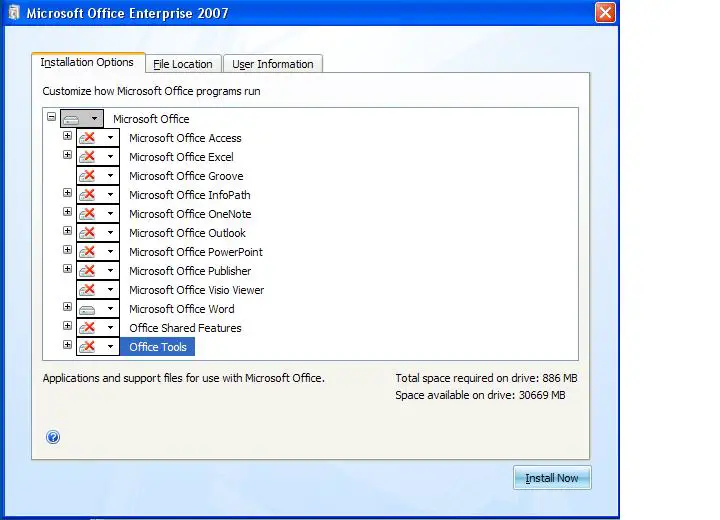
Task: Click the red X icon beside Office Tools
Action: tap(87, 347)
